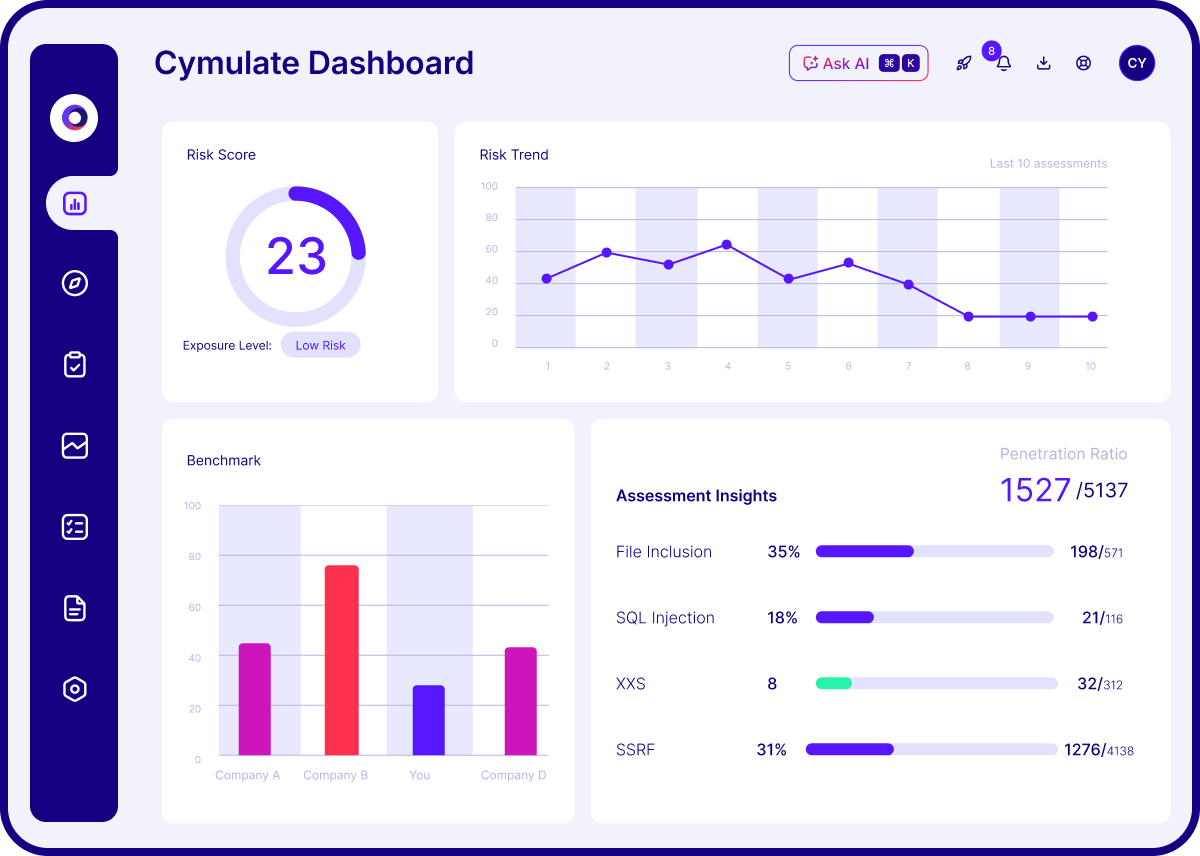Open the document report sidebar icon
Viewport: 1200px width, 856px height.
point(75,608)
